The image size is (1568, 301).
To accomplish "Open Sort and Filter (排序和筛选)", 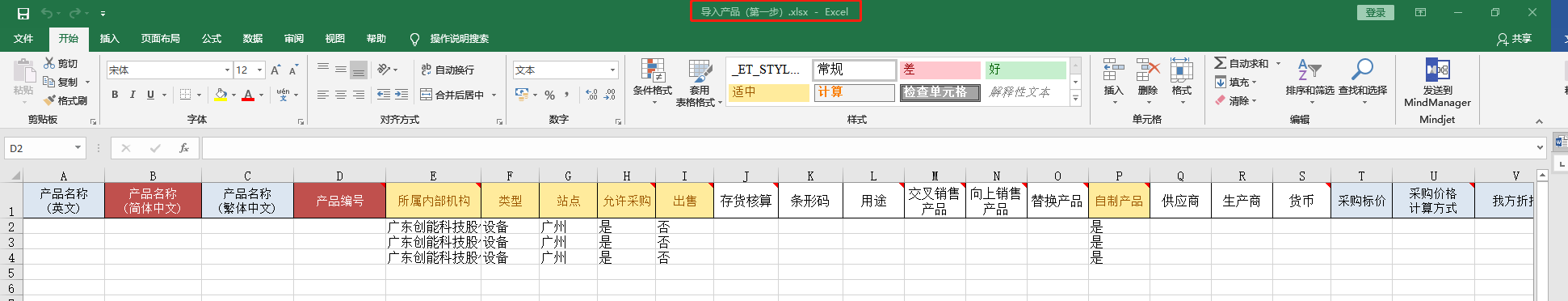I will [x=1309, y=80].
